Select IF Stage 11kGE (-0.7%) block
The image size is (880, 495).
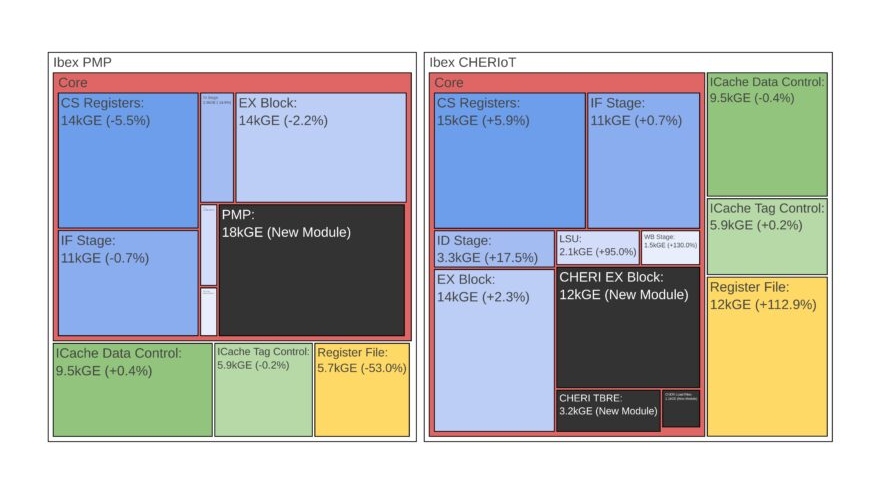[x=128, y=283]
